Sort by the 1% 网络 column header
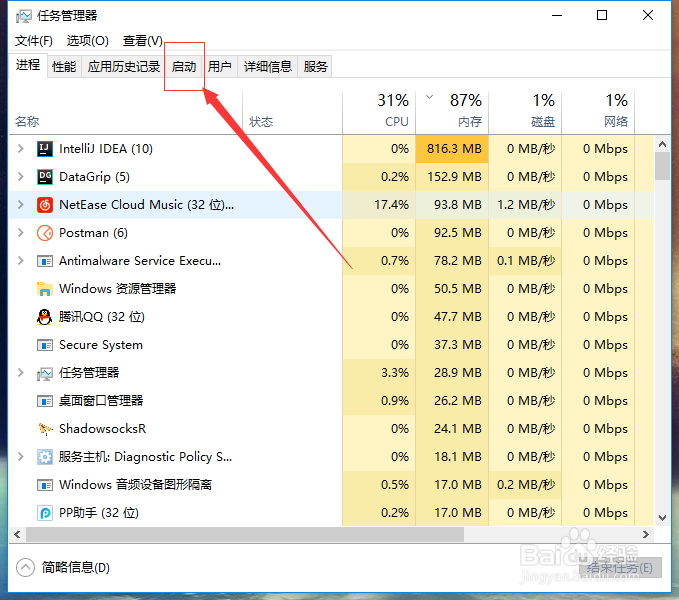Screen dimensions: 679x600 (x=598, y=113)
